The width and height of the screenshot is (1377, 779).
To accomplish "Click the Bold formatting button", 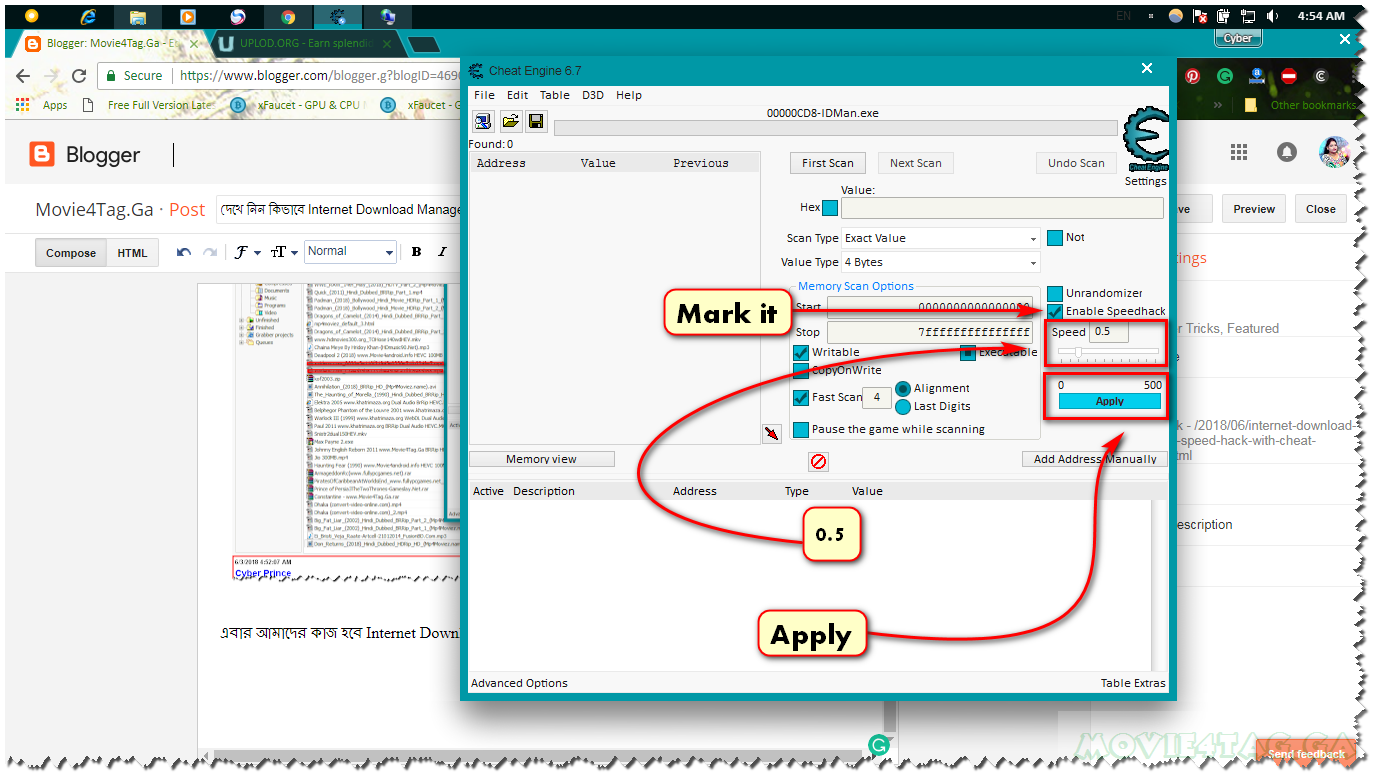I will coord(417,252).
